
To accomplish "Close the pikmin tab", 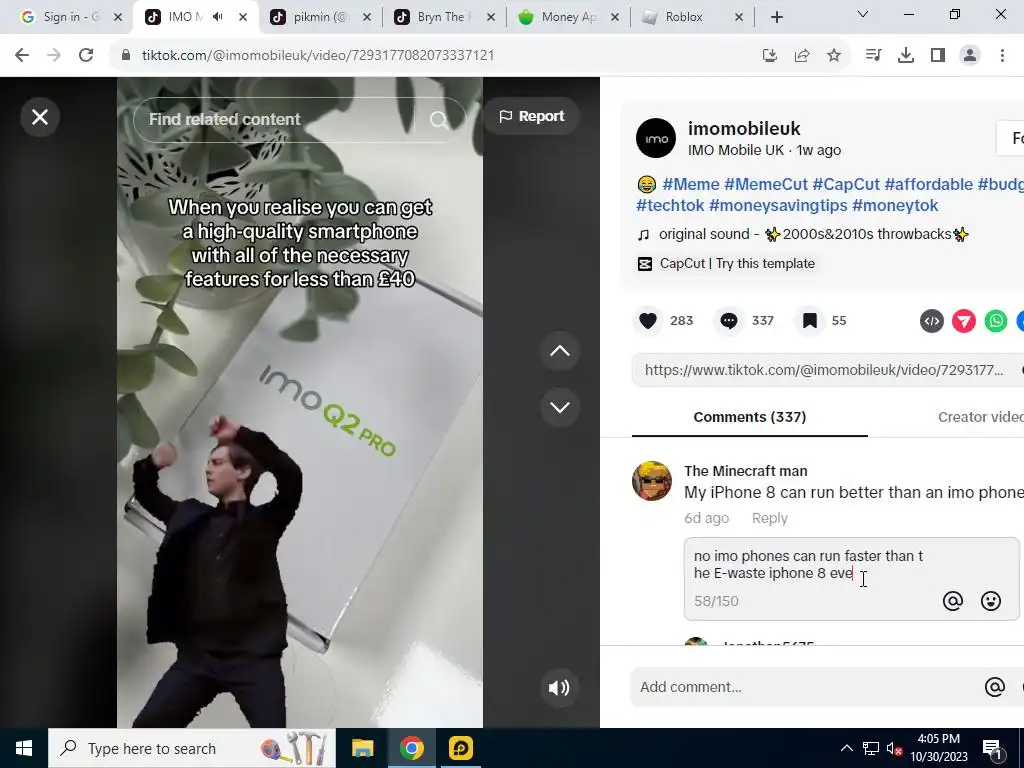I will (367, 17).
